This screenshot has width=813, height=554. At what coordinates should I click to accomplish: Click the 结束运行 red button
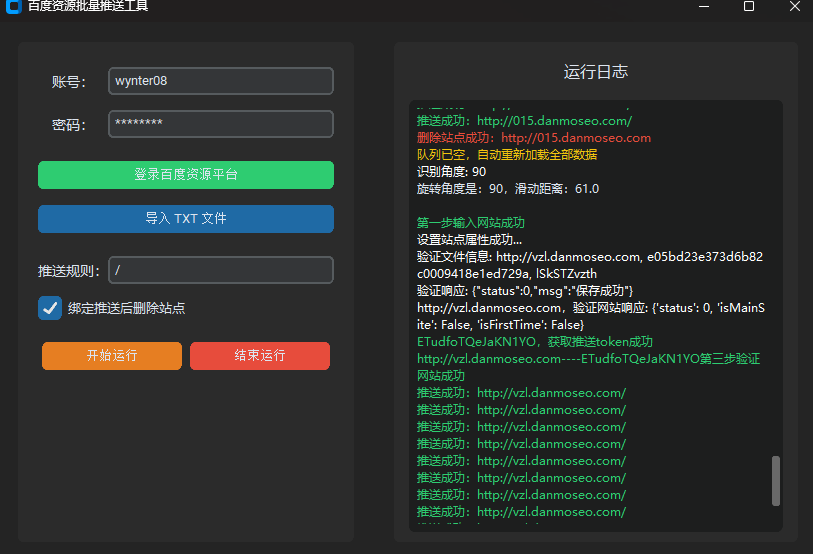(260, 355)
